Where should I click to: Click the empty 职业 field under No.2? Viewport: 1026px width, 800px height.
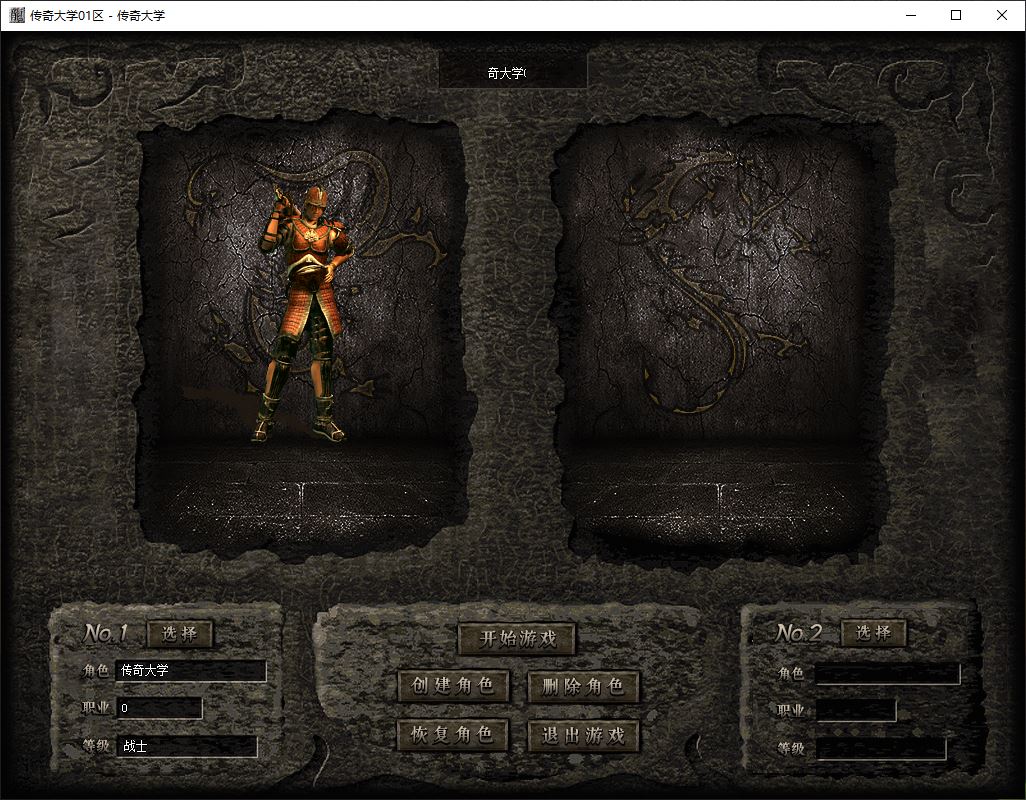(x=855, y=711)
